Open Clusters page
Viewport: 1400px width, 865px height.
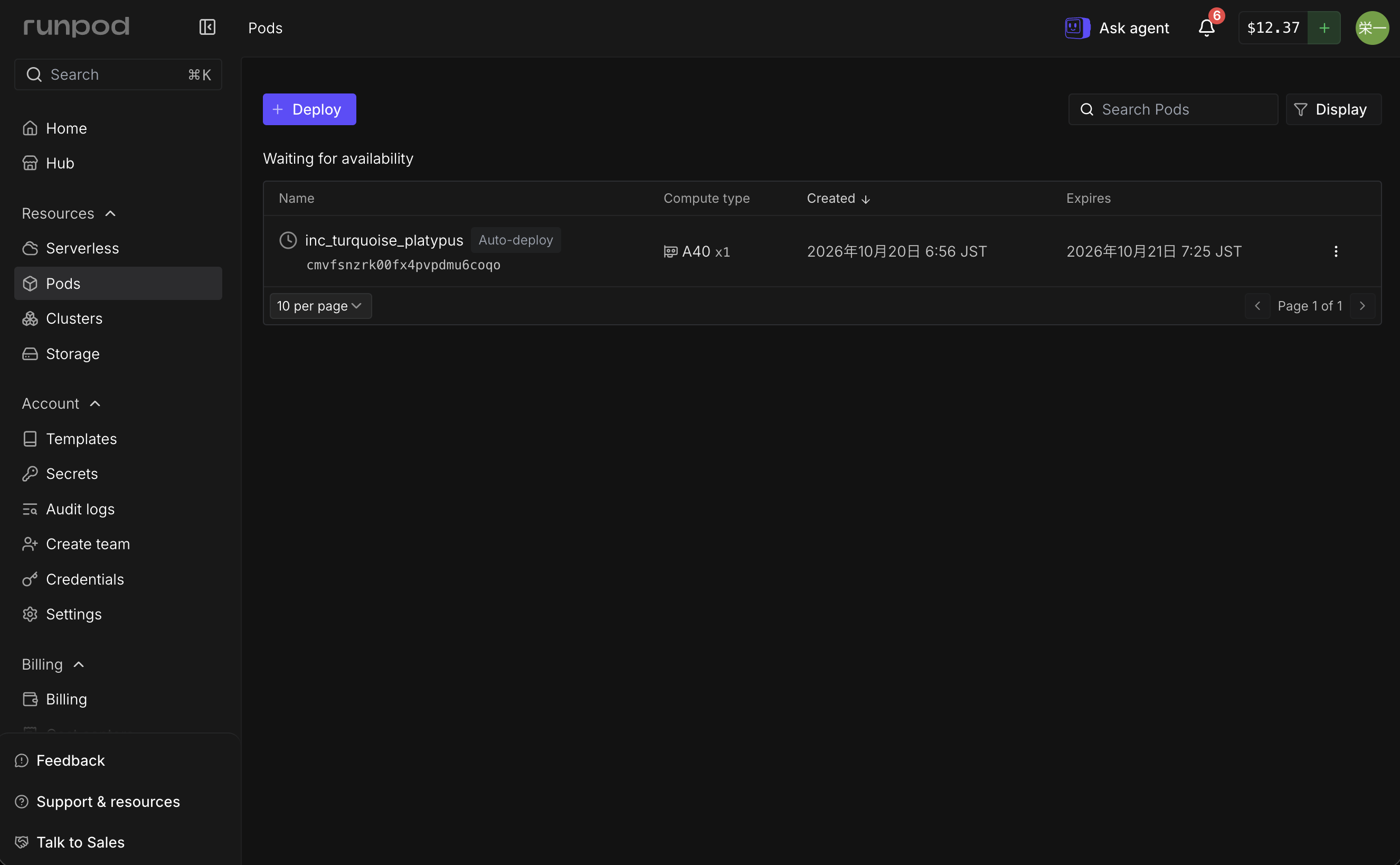(118, 318)
